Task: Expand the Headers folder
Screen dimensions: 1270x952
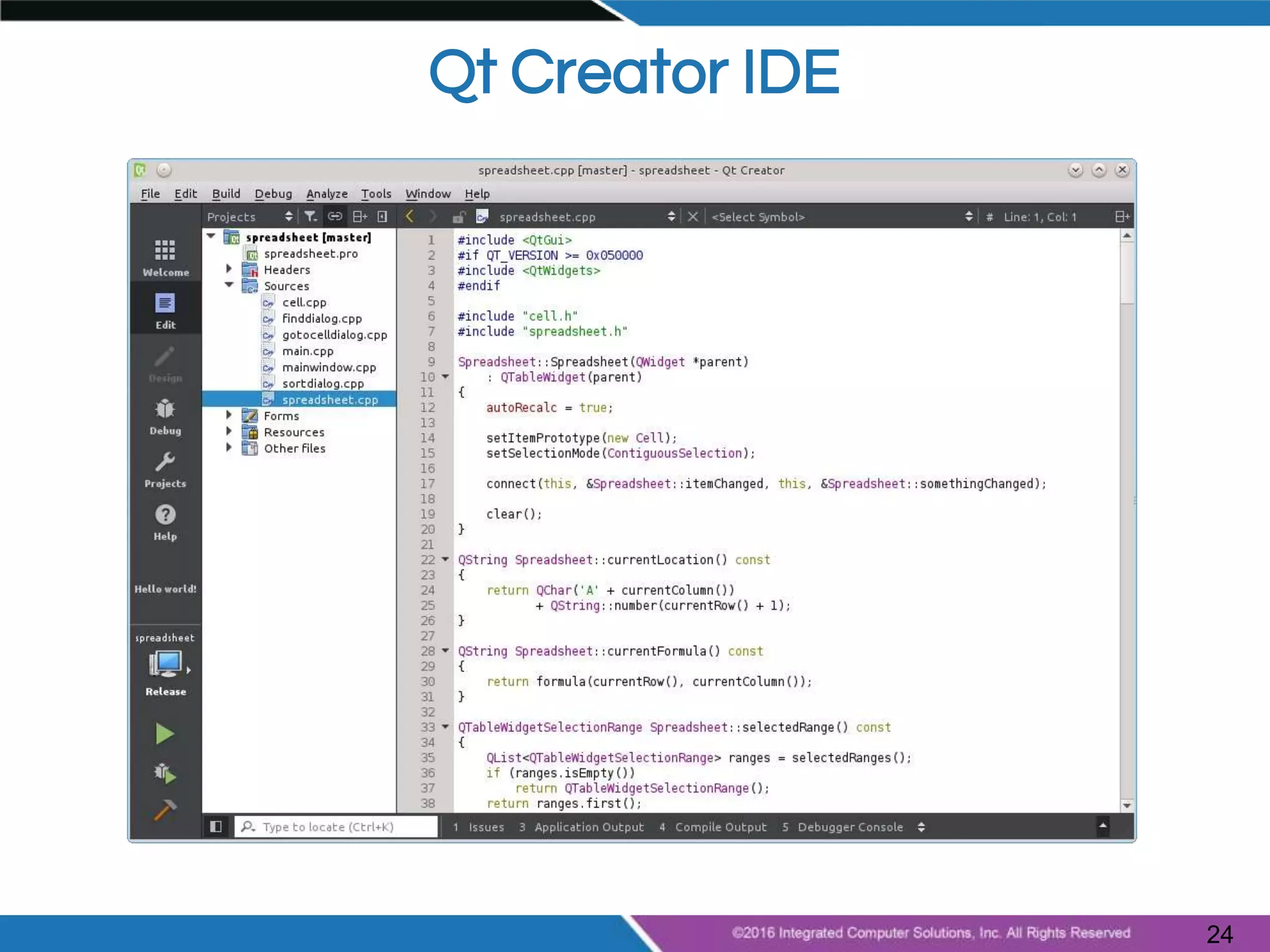Action: click(x=229, y=269)
